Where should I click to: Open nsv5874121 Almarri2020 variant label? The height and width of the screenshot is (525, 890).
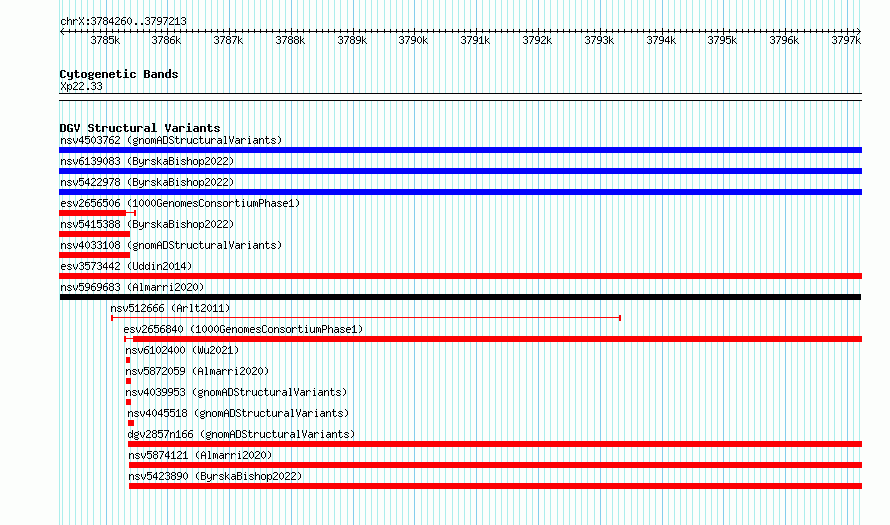pos(200,455)
